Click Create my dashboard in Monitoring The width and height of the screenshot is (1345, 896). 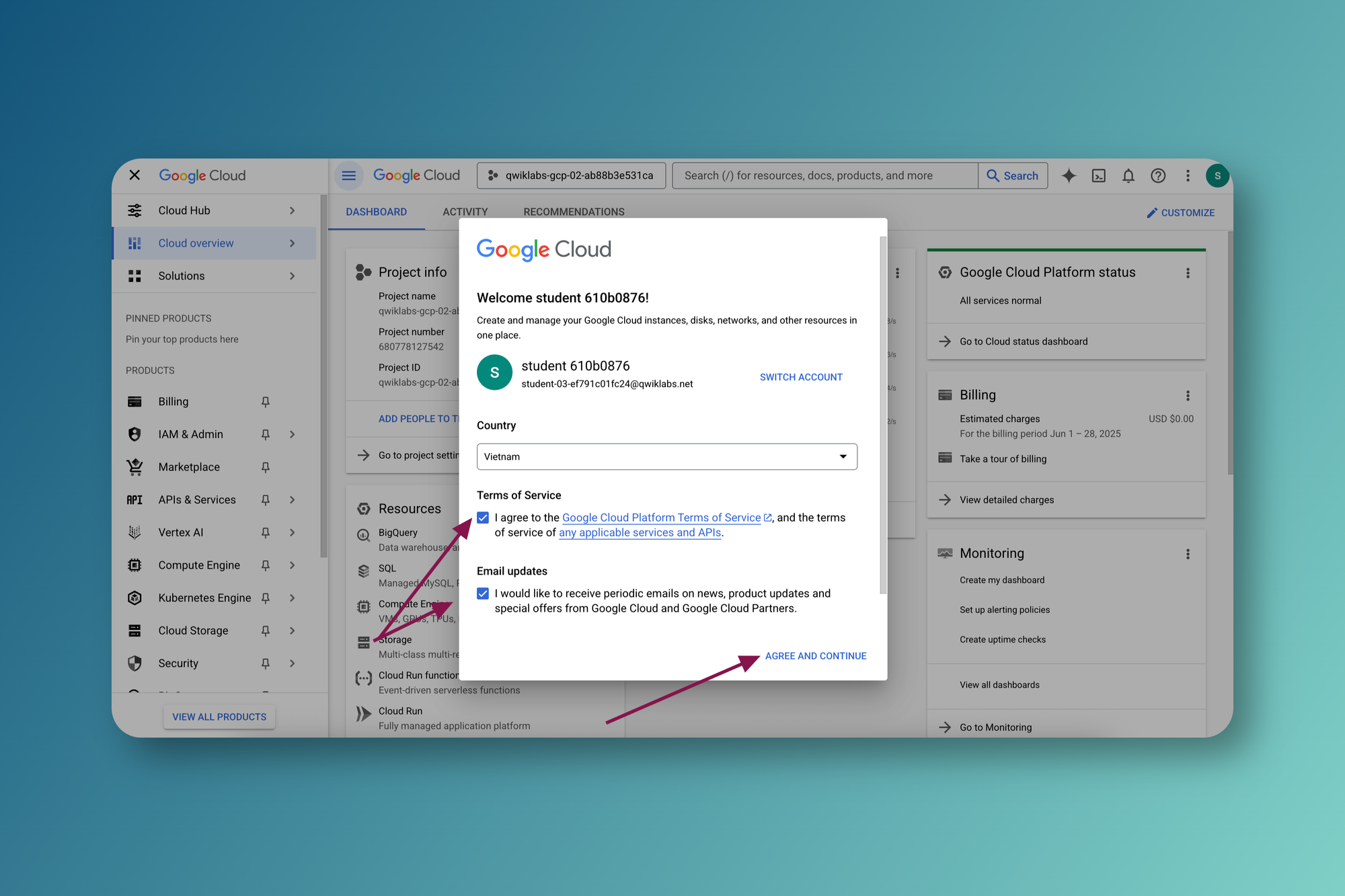point(1002,580)
